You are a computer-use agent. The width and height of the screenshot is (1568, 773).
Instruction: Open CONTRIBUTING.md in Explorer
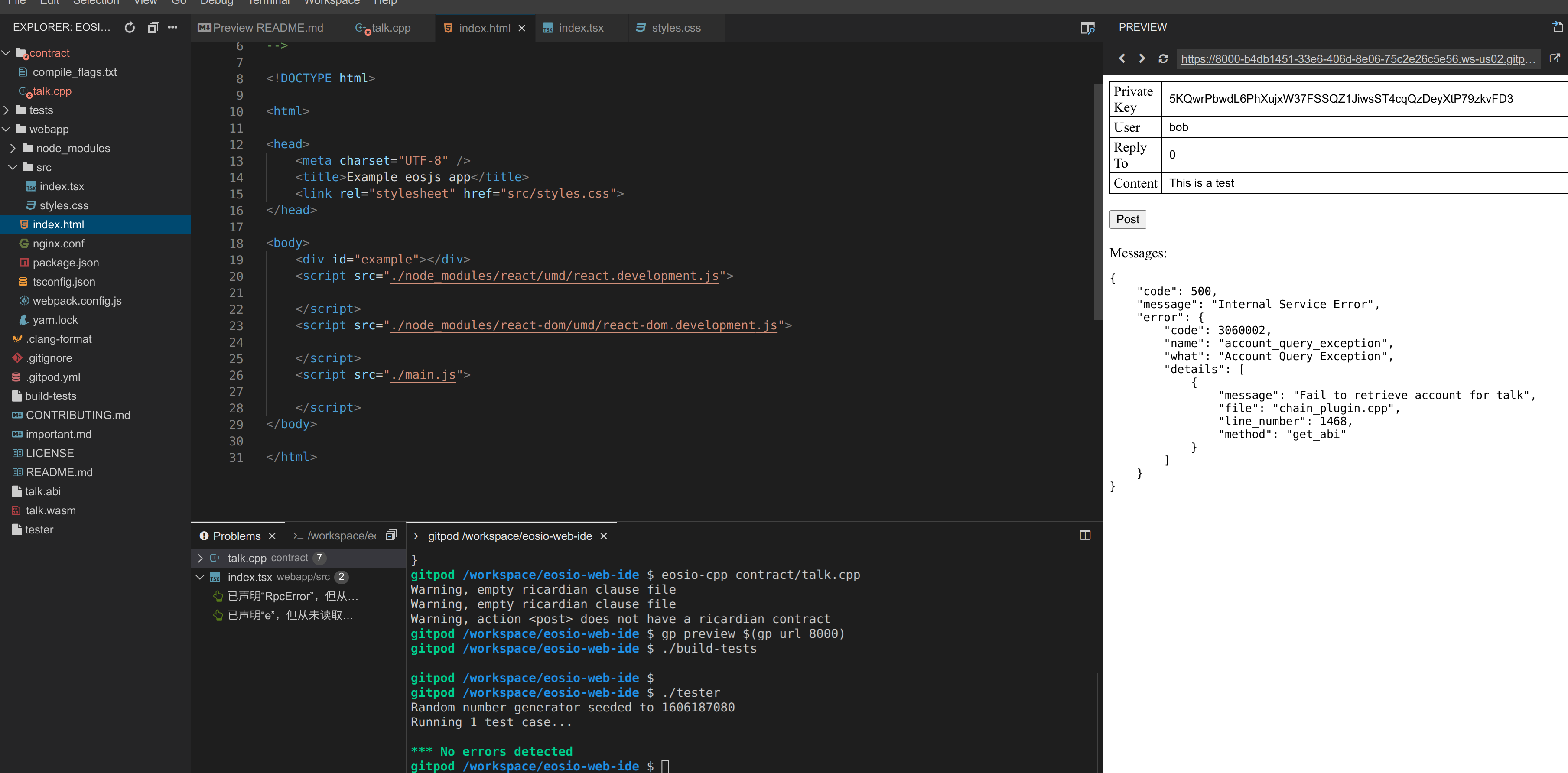click(x=77, y=415)
